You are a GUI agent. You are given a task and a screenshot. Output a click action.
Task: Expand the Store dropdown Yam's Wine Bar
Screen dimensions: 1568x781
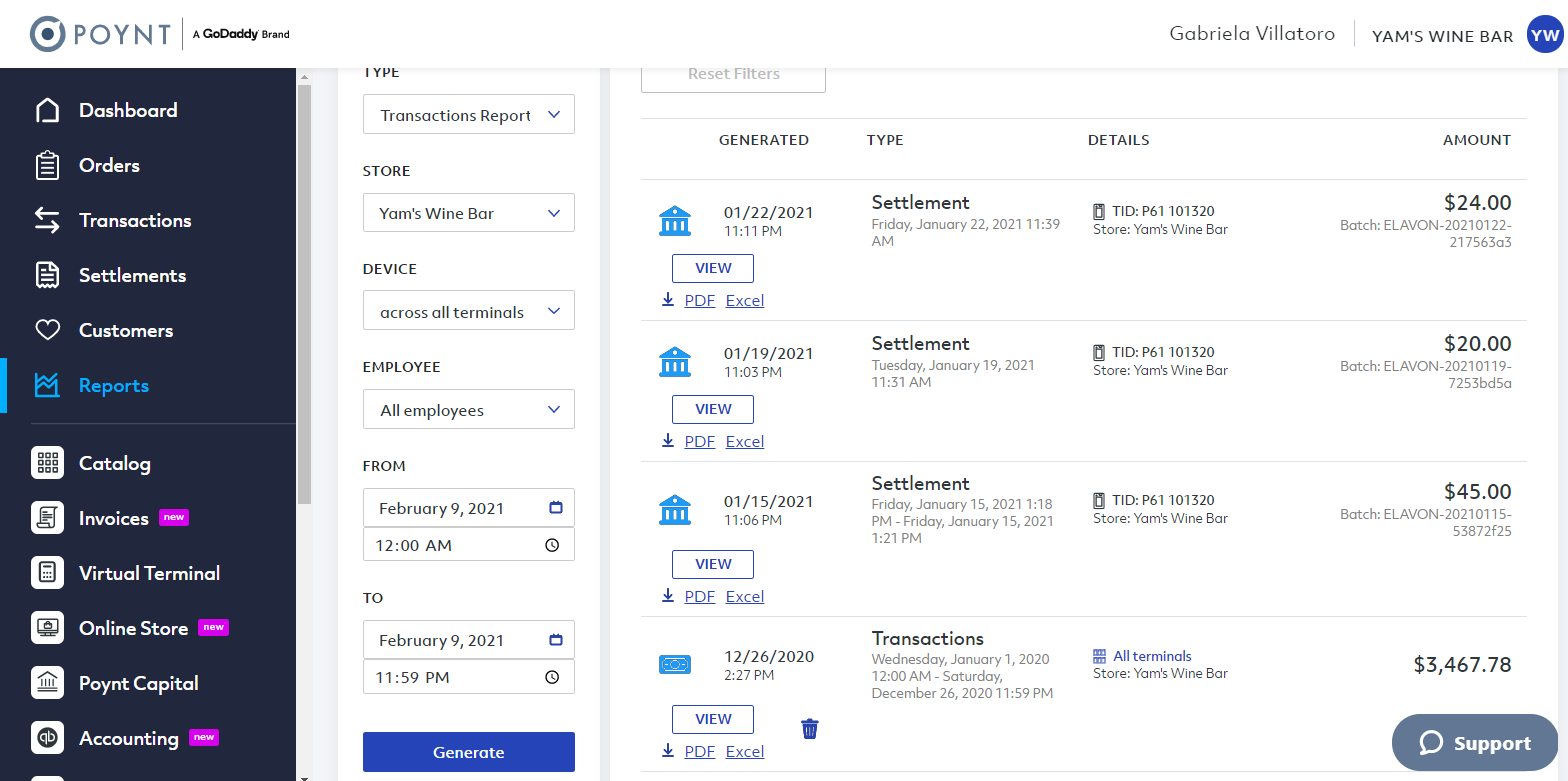pos(469,212)
